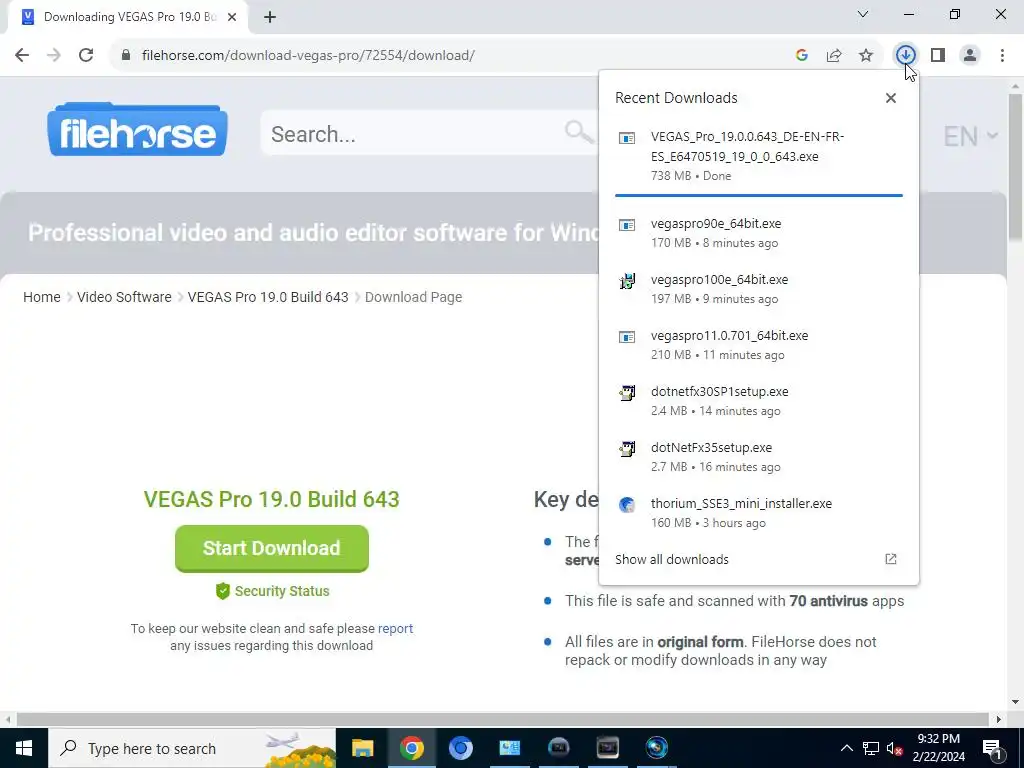Click VEGAS Pro 19.0 Build 643 breadcrumb
The height and width of the screenshot is (768, 1024).
(268, 297)
